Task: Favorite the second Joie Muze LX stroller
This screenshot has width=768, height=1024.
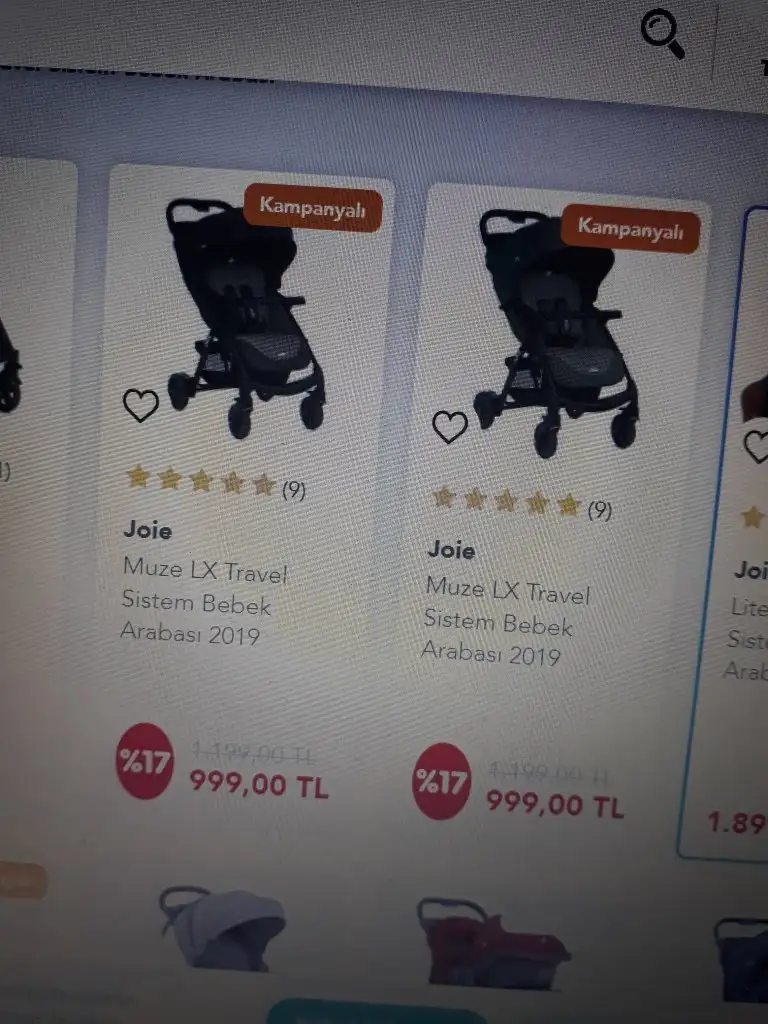Action: 450,426
